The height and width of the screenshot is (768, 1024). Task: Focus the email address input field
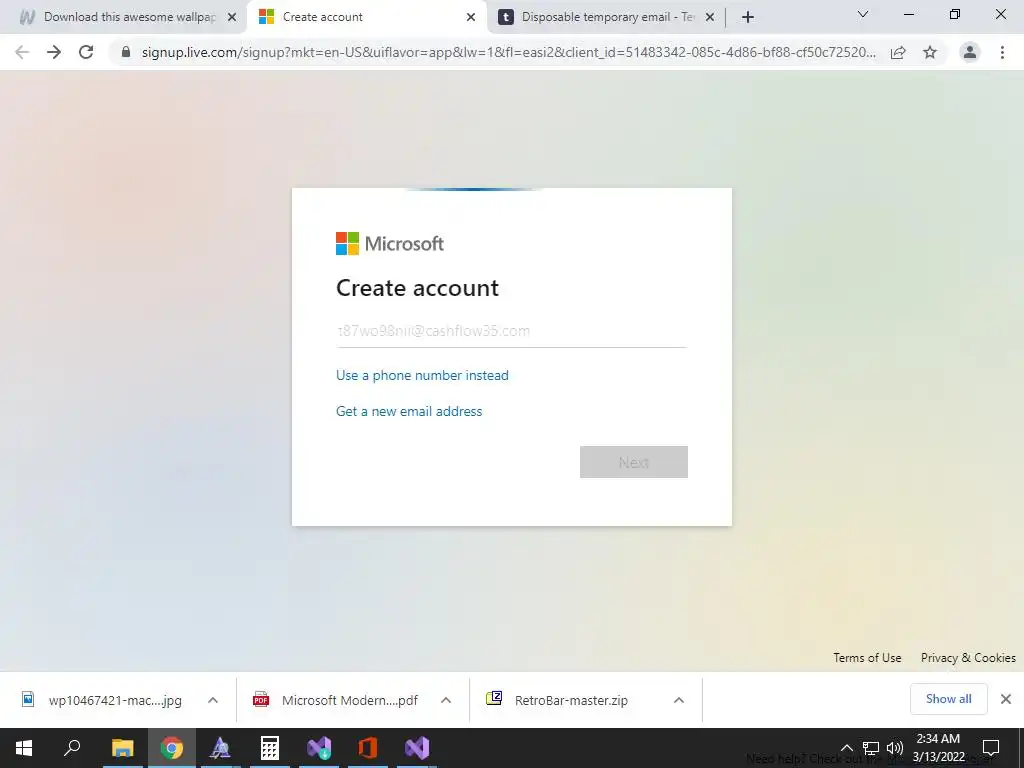(511, 331)
